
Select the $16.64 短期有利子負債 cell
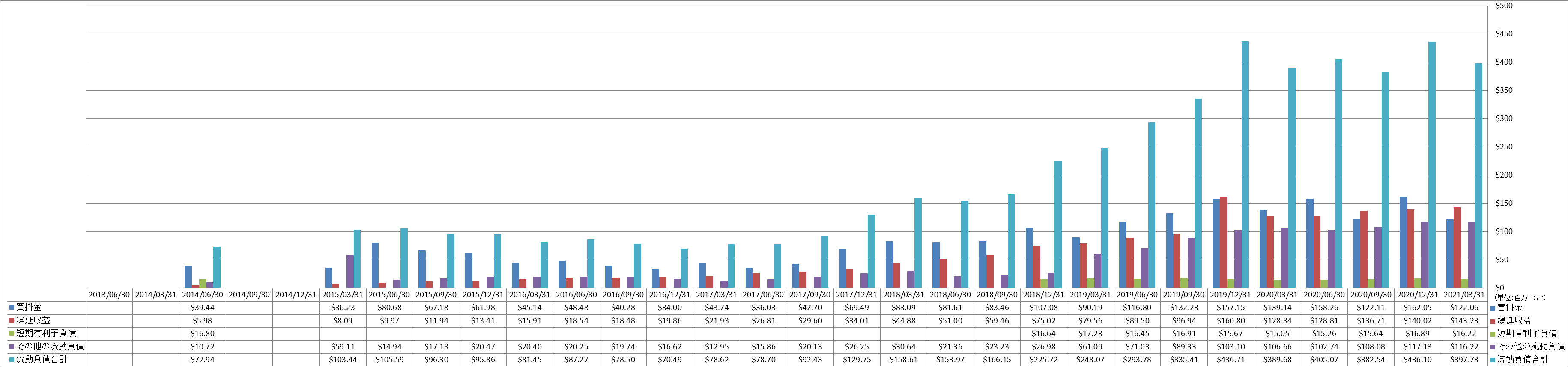pos(1043,334)
